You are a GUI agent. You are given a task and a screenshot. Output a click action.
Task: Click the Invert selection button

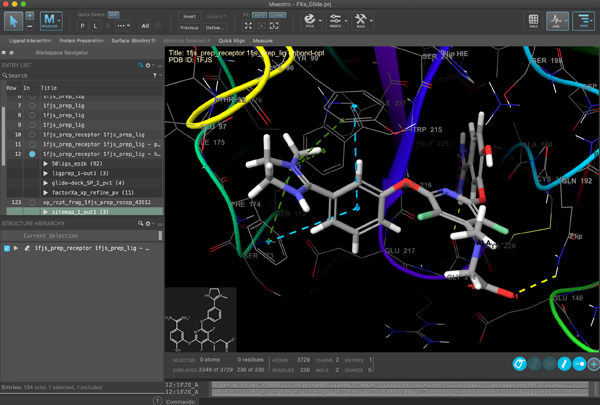click(189, 16)
